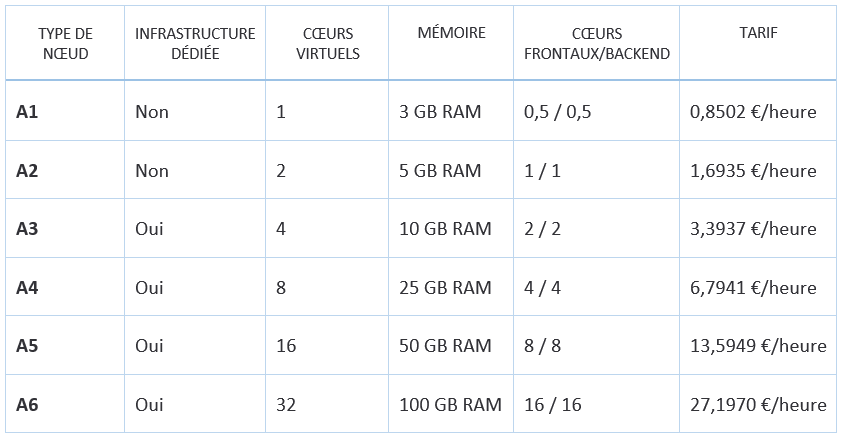The image size is (843, 438).
Task: Click the TYPE DE NŒUD column header
Action: (x=65, y=43)
